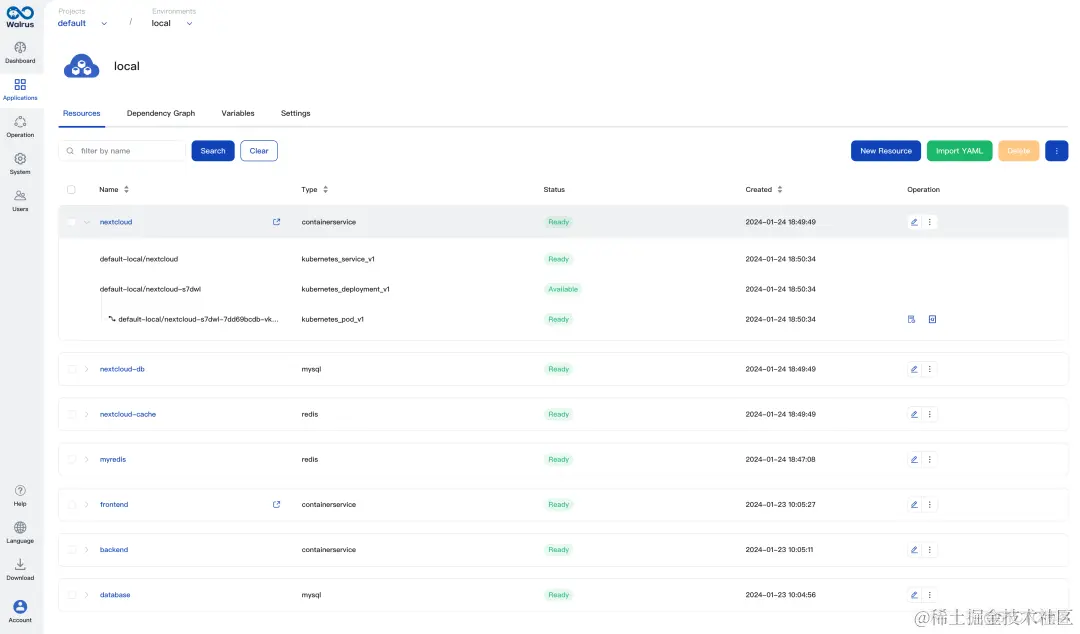Click edit icon for myredis row

pos(914,460)
